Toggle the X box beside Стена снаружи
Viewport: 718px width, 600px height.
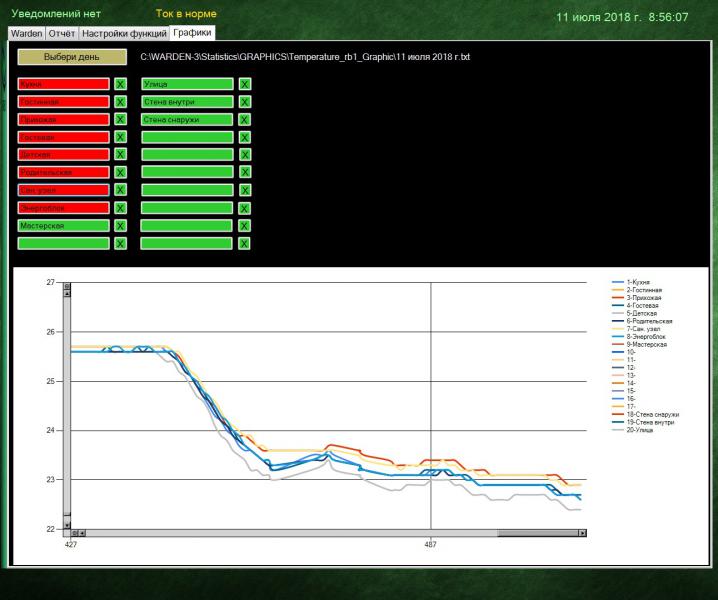point(245,120)
